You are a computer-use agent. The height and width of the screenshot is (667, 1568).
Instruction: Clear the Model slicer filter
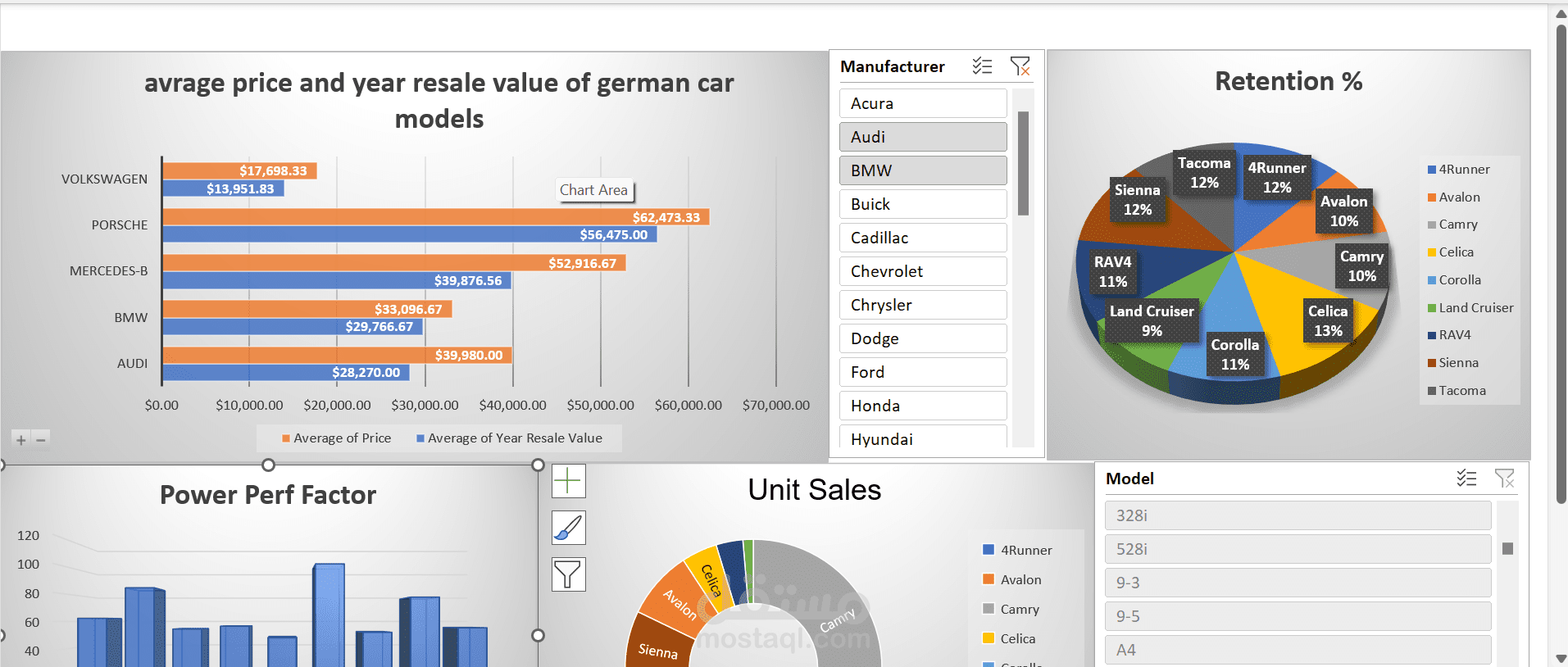point(1505,479)
